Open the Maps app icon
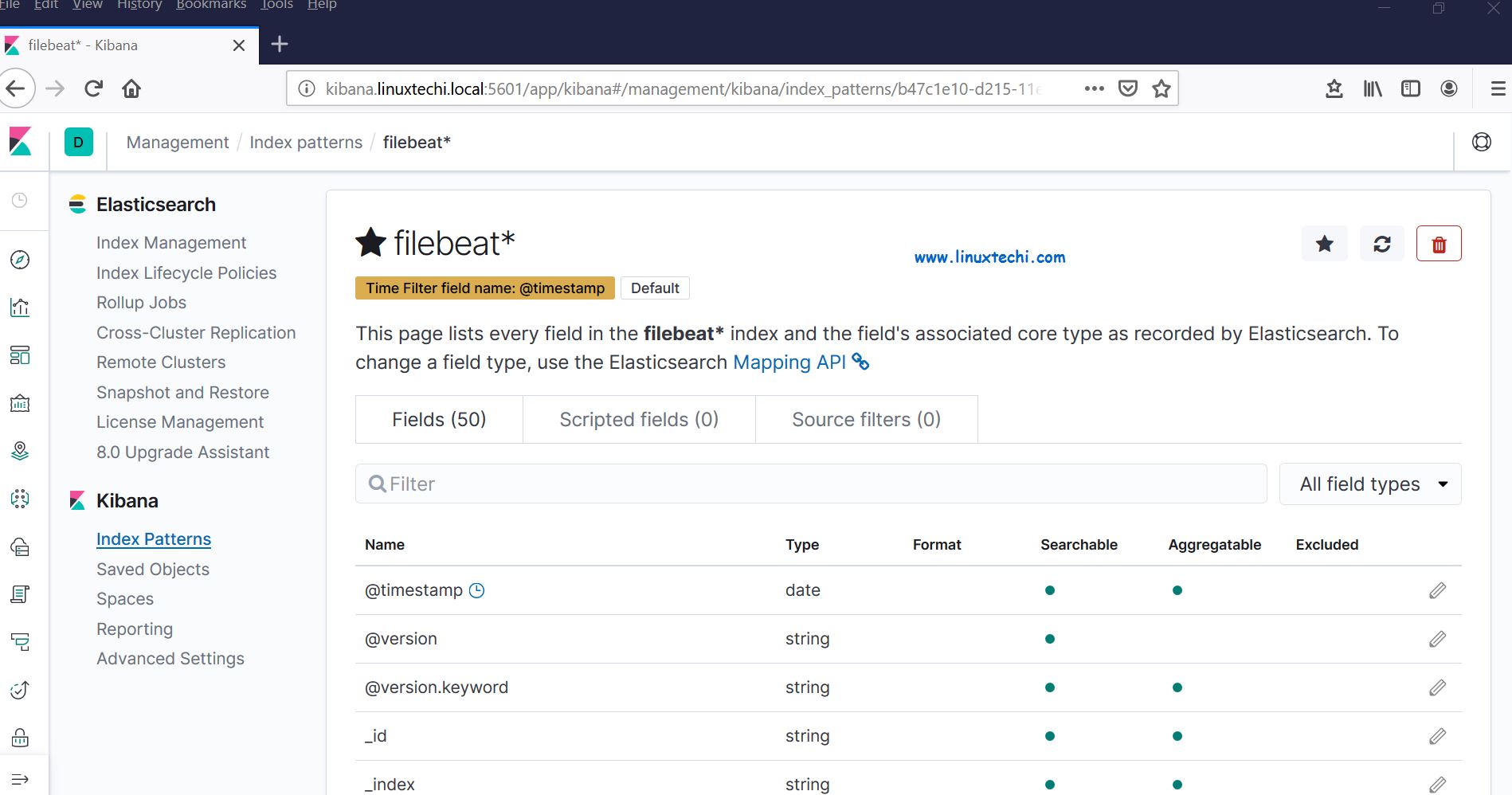The width and height of the screenshot is (1512, 795). tap(20, 451)
